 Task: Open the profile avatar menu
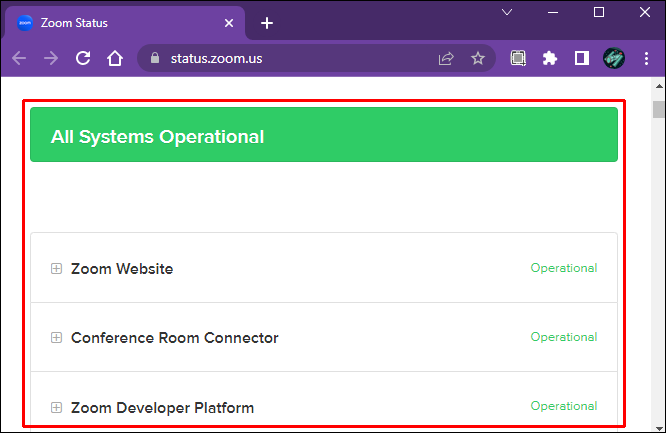(x=613, y=58)
